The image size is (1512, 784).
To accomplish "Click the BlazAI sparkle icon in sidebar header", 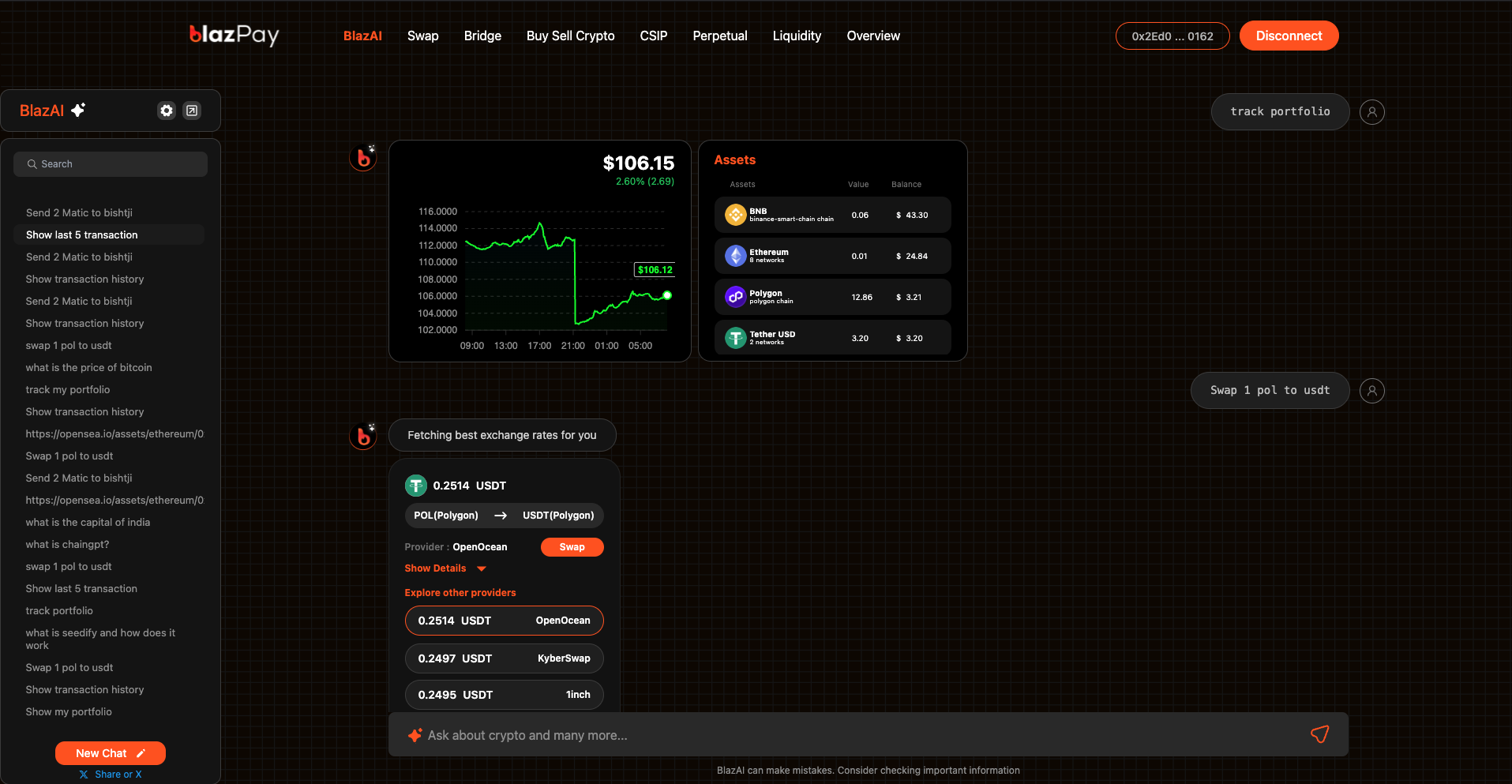I will (x=78, y=110).
